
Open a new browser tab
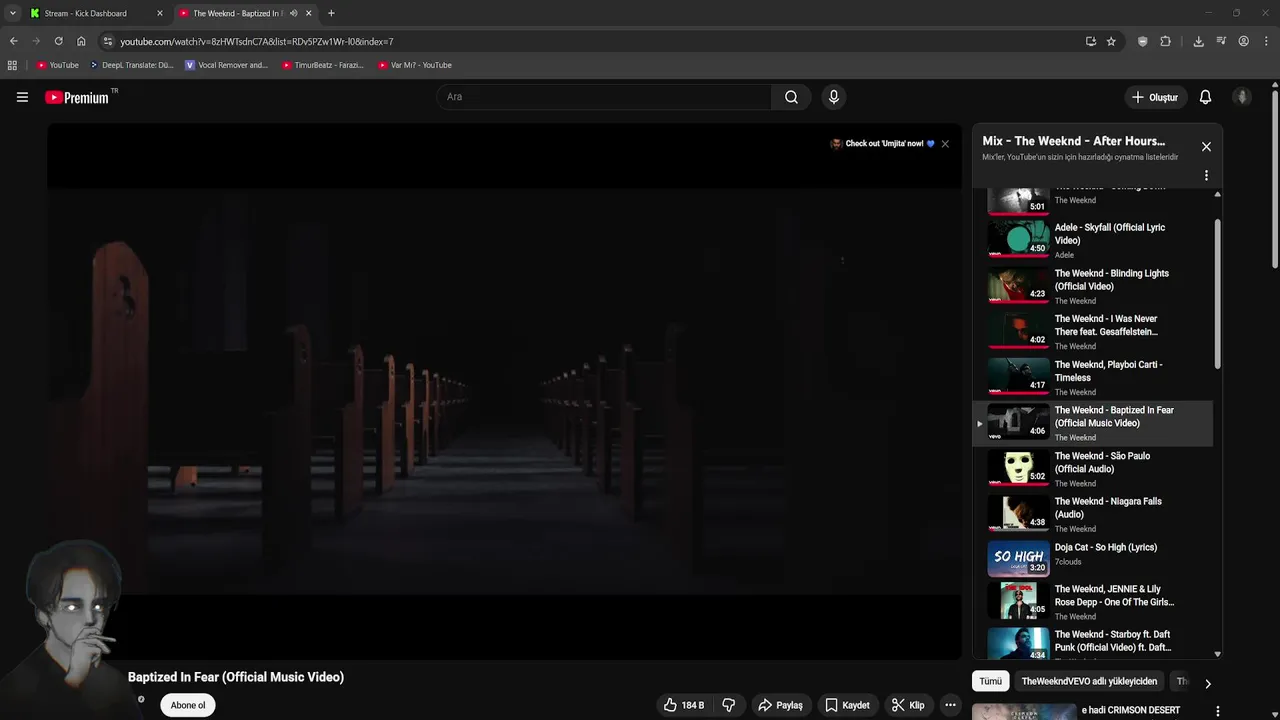click(x=331, y=13)
